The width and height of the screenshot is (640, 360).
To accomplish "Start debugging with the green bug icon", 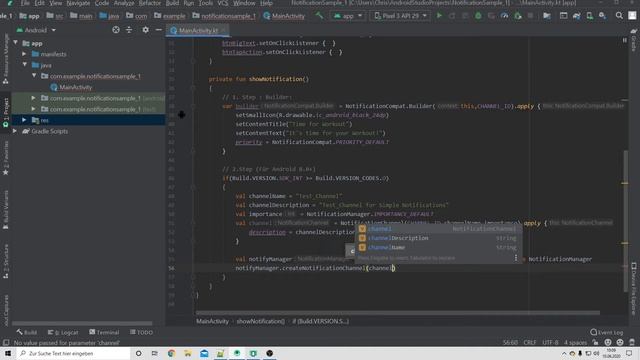I will (478, 16).
